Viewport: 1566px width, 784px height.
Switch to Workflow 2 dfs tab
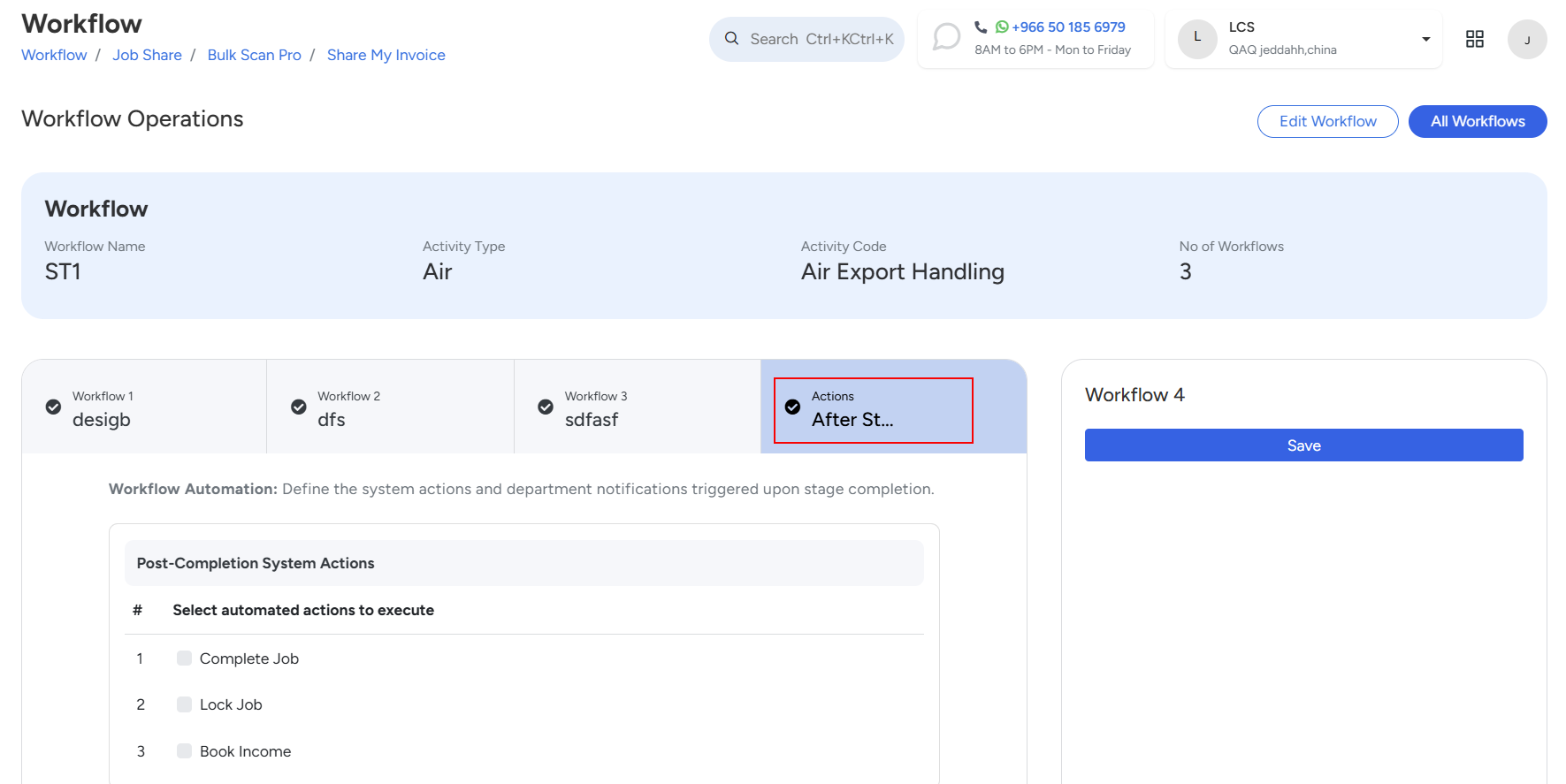click(x=390, y=407)
